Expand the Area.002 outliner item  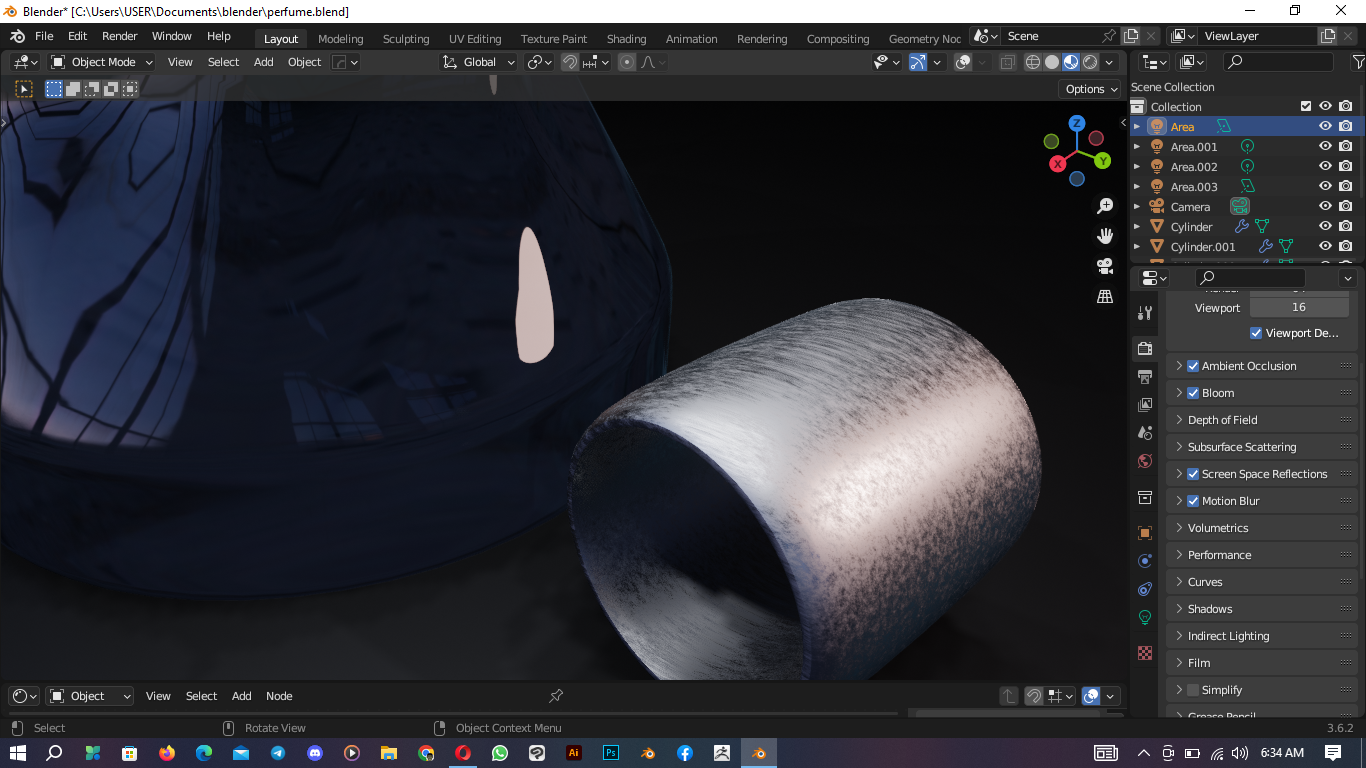coord(1137,166)
